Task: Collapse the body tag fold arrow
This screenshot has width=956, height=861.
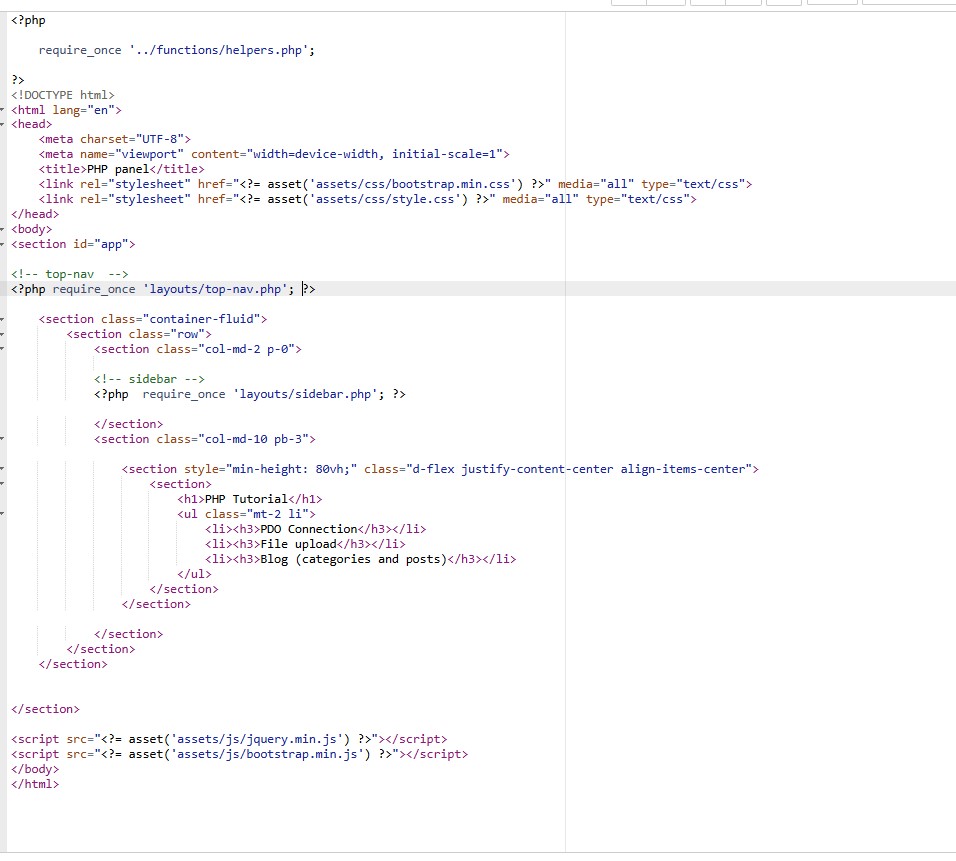Action: (2, 229)
